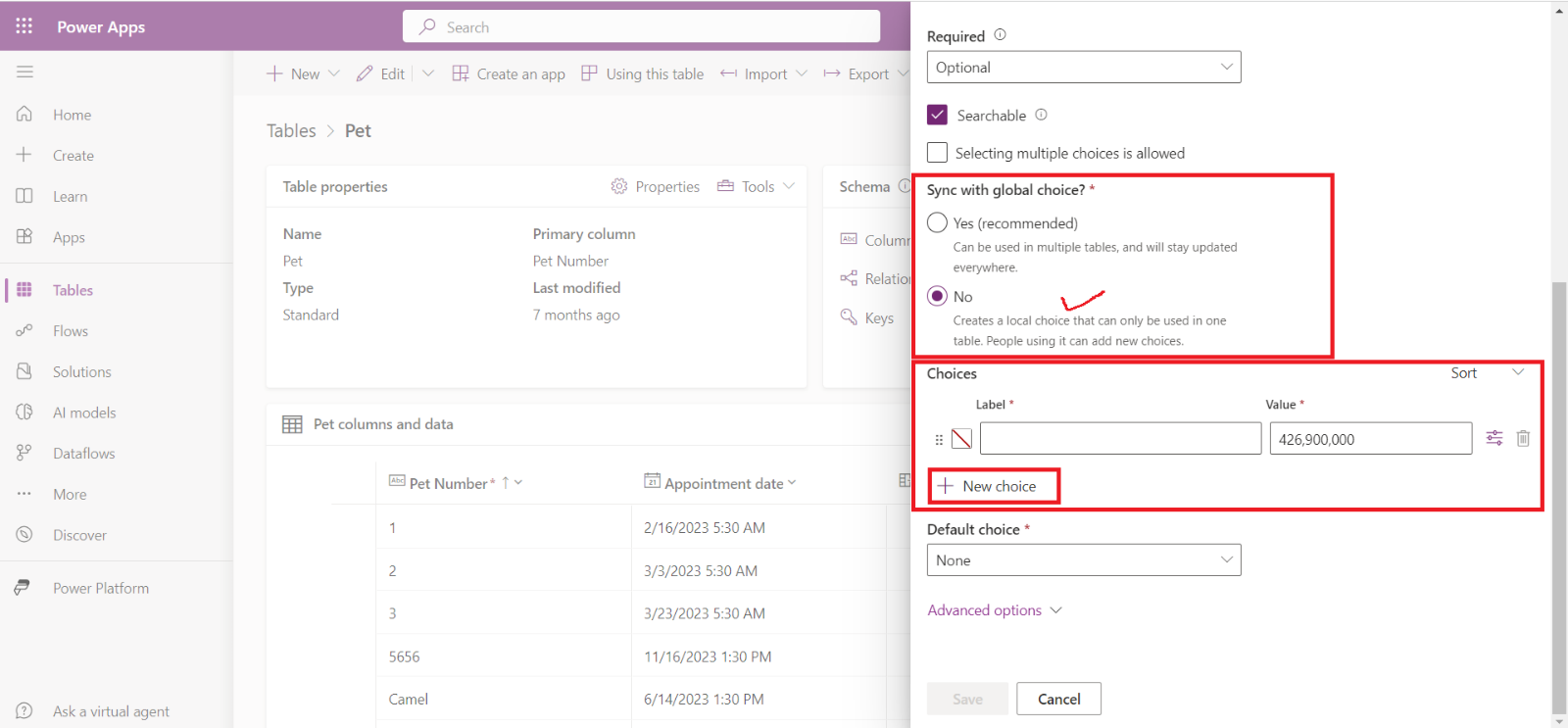Expand Advanced options section
Screen dimensions: 1568x728
tap(994, 610)
